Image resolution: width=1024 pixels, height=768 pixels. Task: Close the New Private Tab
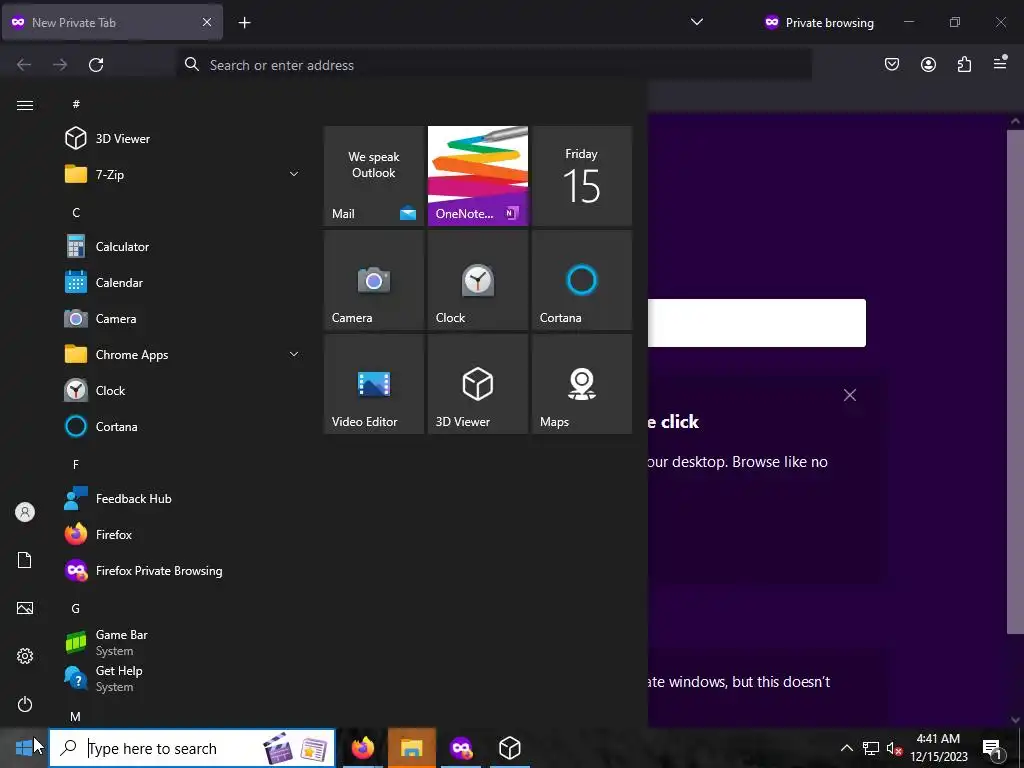click(206, 22)
